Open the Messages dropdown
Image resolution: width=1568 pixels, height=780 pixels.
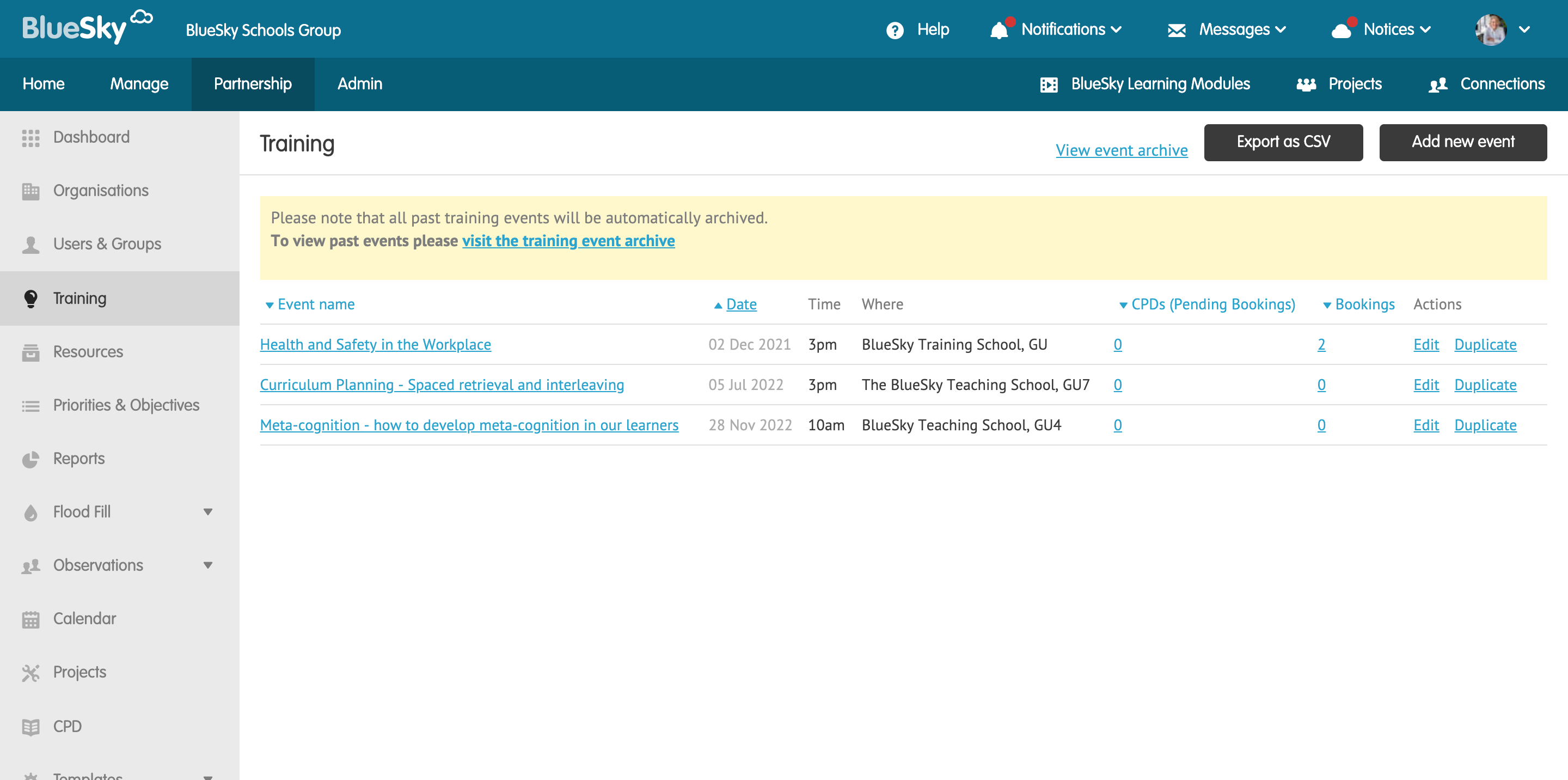[1242, 29]
